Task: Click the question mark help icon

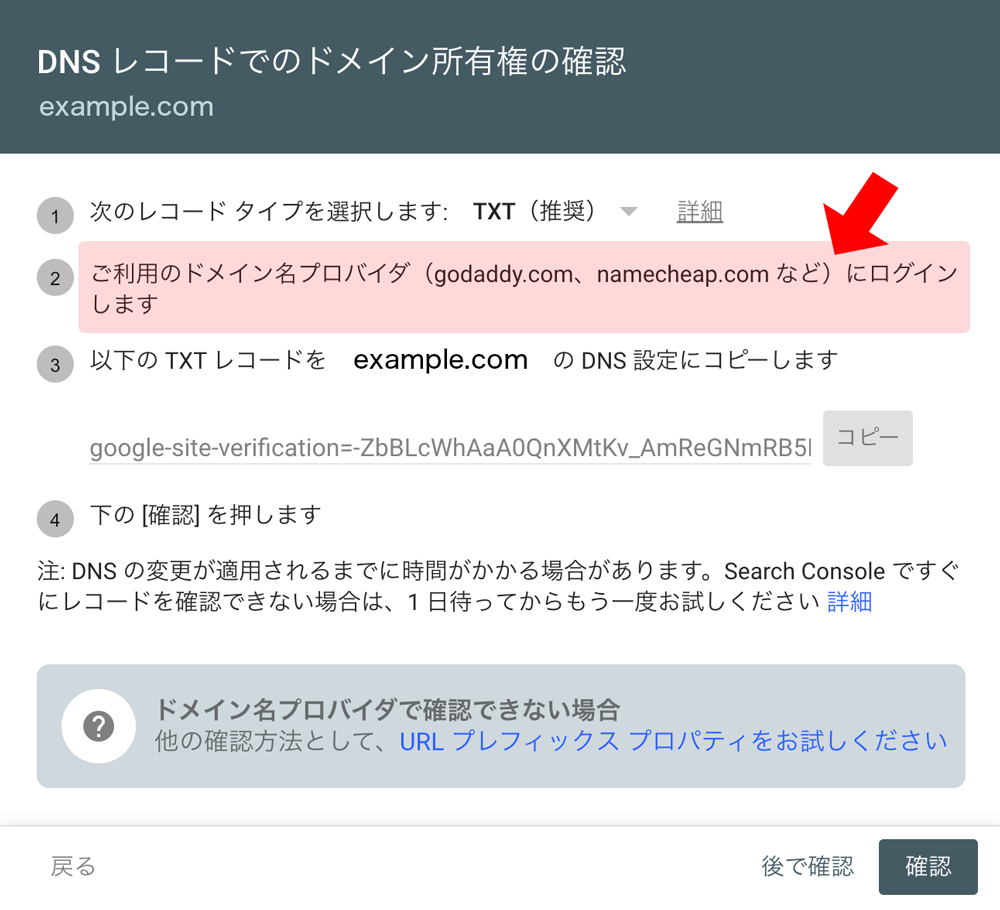Action: coord(98,726)
